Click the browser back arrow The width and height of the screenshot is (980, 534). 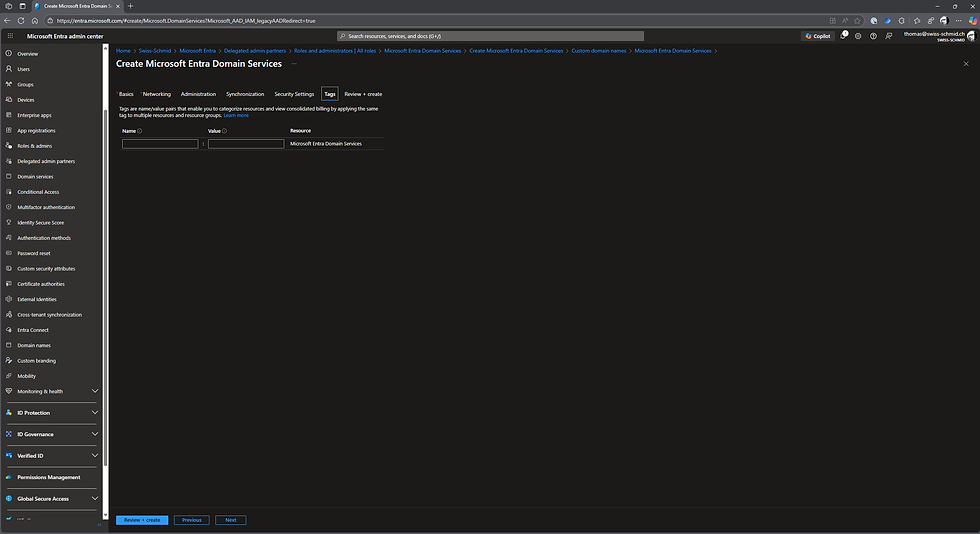(7, 21)
